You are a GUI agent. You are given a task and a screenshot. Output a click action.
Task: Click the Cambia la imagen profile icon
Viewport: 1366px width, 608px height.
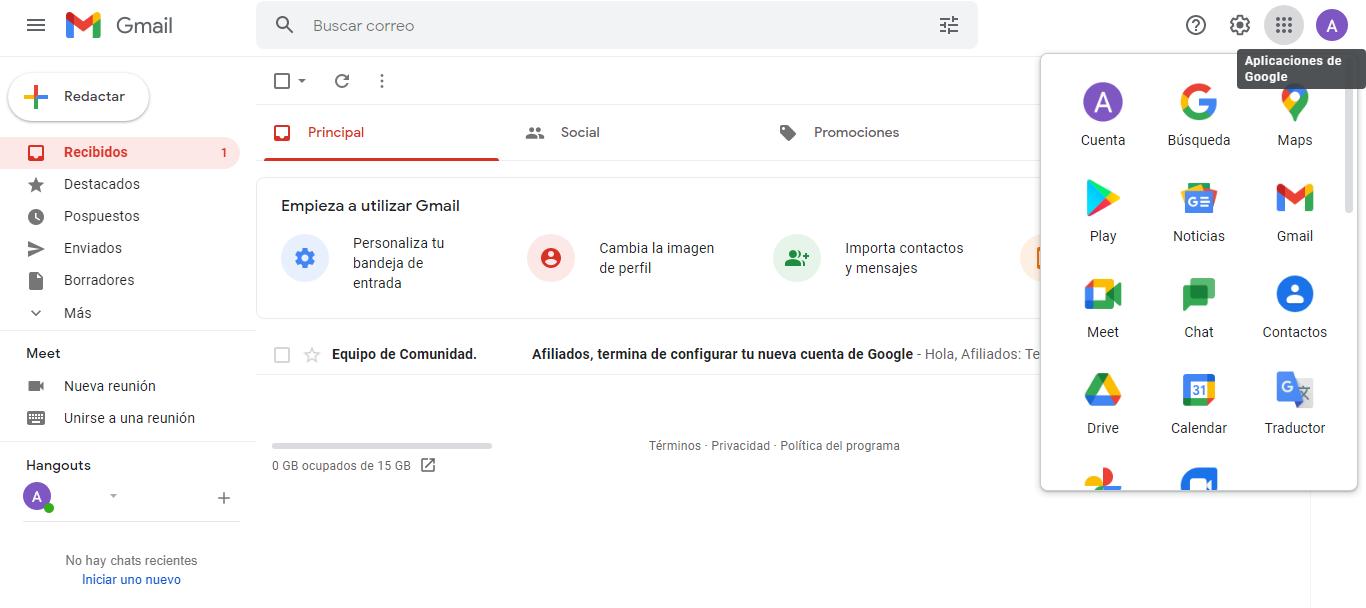[551, 258]
